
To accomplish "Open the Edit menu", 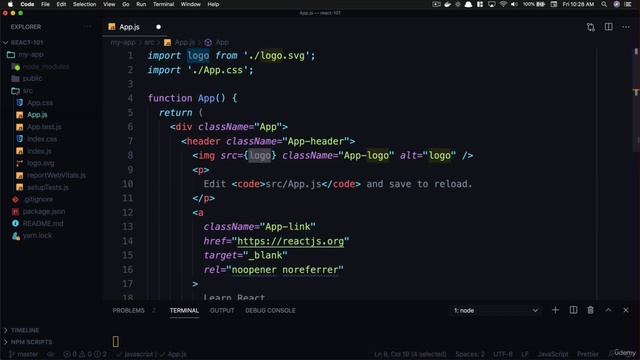I will [61, 4].
